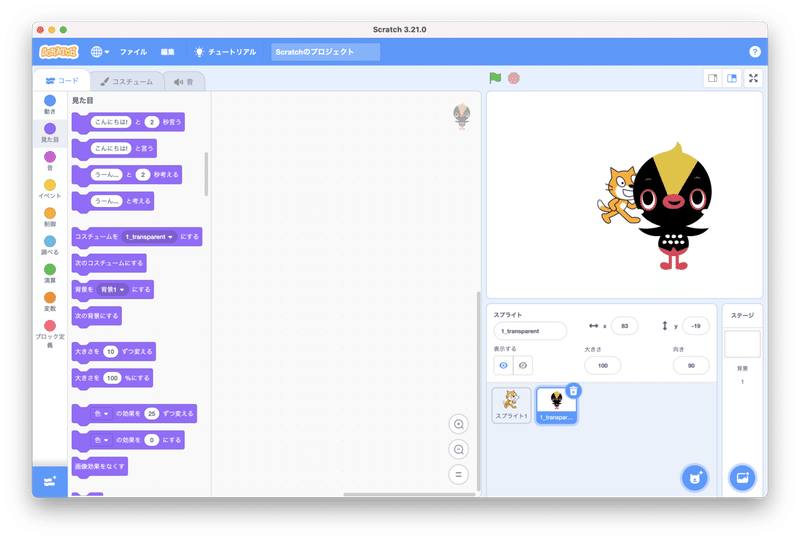Click the sprite name field 1_transparent

coord(530,331)
